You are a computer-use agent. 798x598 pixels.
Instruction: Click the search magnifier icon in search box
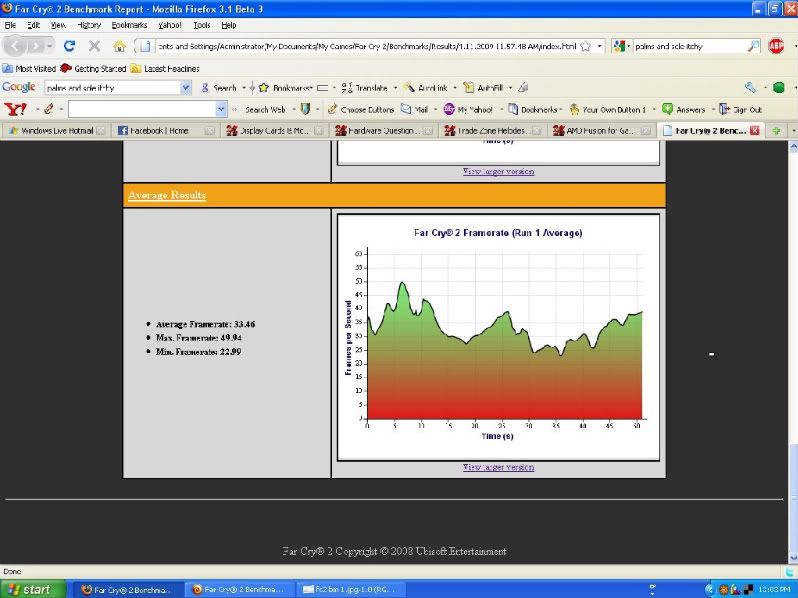click(754, 46)
